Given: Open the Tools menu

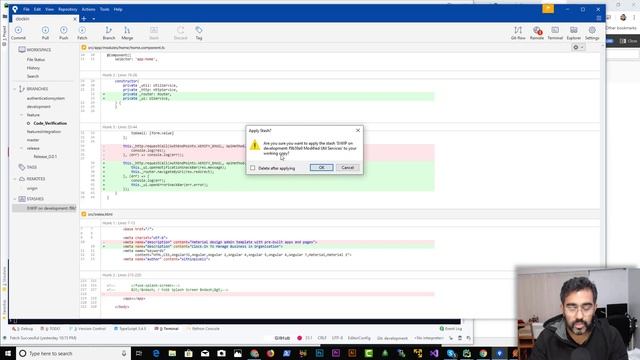Looking at the screenshot, I should 104,9.
